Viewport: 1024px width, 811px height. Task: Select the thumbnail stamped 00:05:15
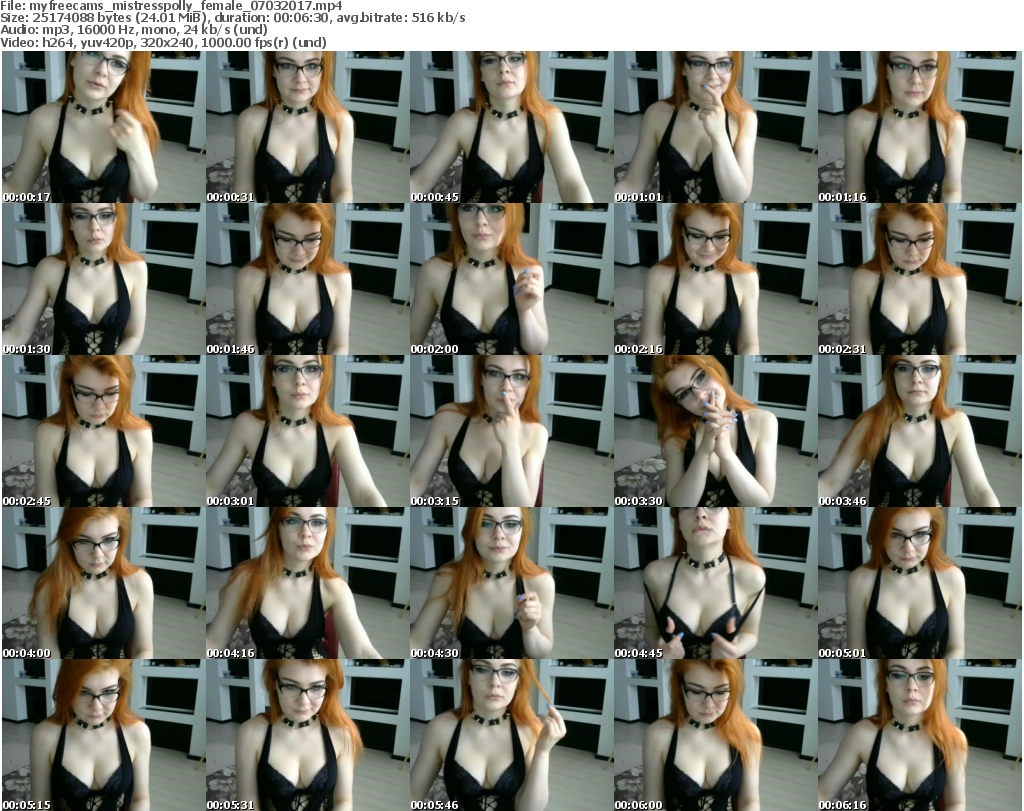click(104, 735)
